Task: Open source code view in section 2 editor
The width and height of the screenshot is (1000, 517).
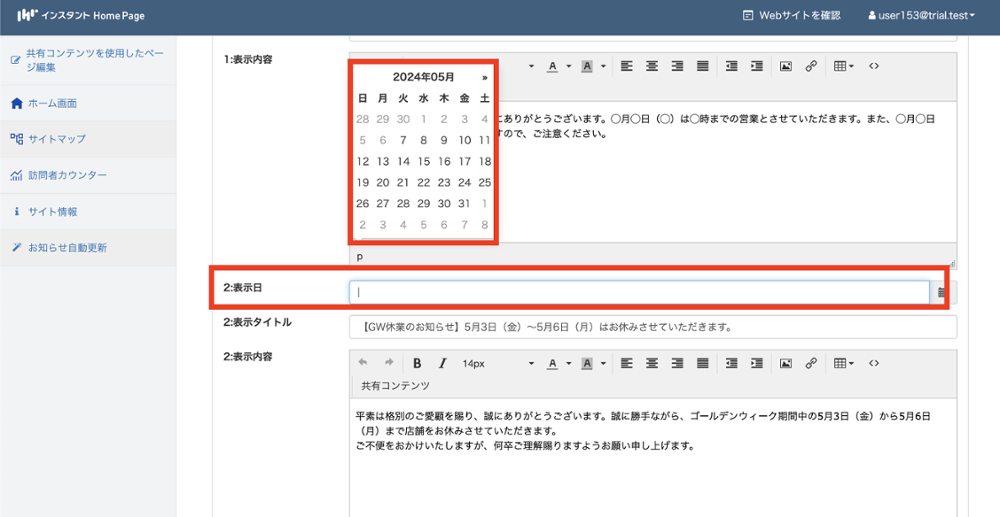Action: pos(874,363)
